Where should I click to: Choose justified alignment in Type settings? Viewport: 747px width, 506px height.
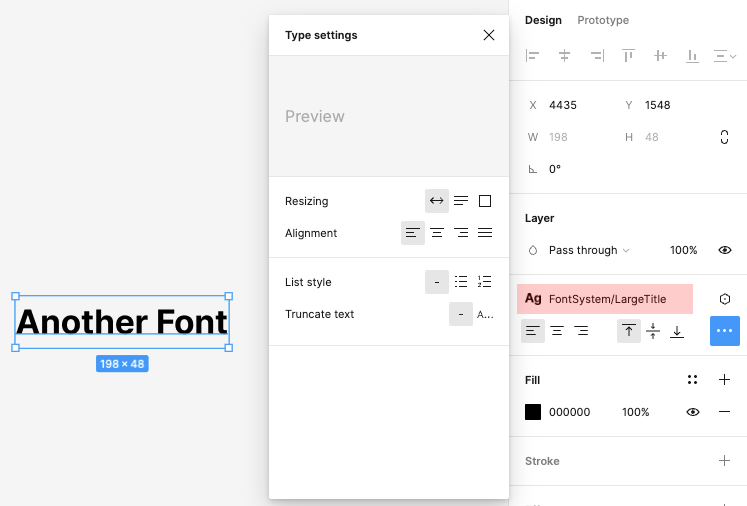485,233
